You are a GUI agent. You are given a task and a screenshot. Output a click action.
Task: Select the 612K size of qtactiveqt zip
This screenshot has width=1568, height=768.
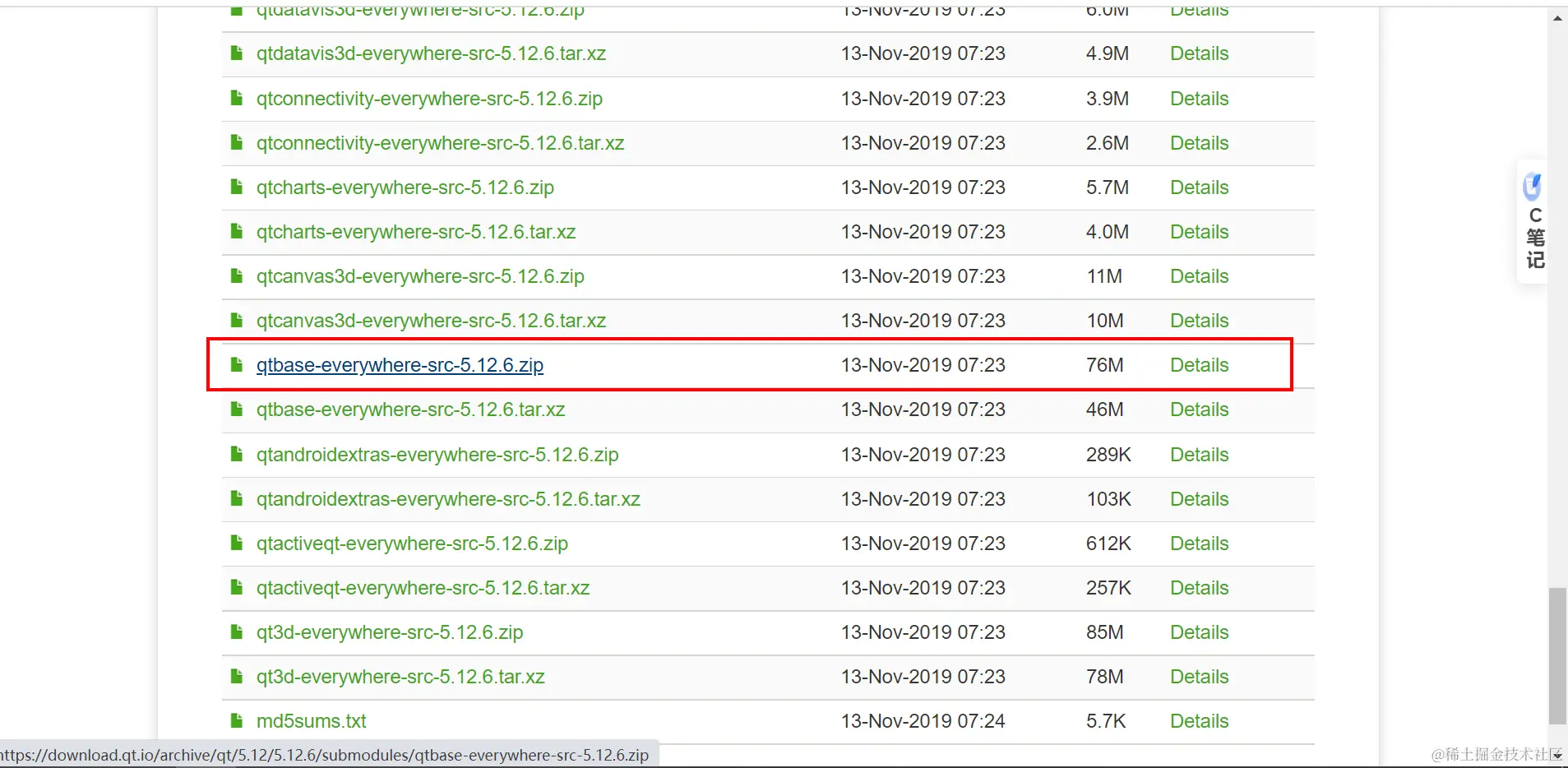(x=1108, y=544)
